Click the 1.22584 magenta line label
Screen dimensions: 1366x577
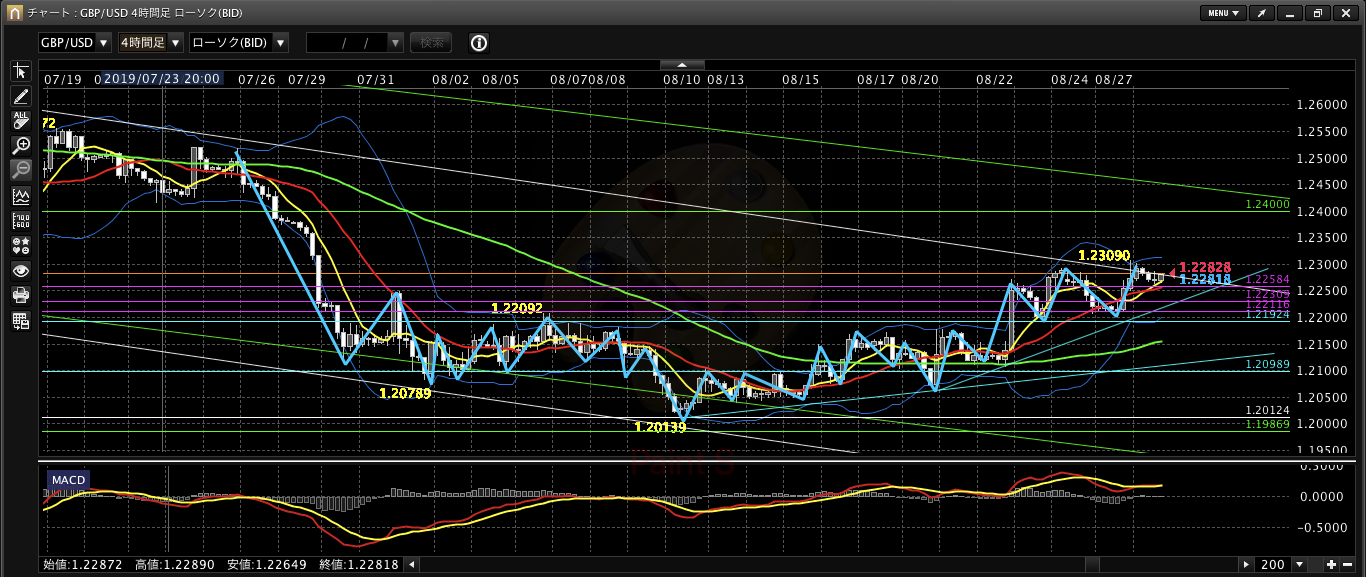[1267, 279]
